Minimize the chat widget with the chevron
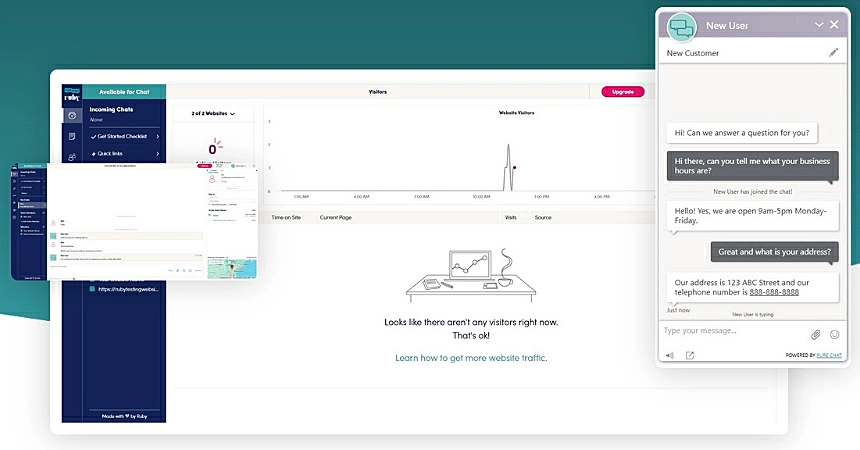The image size is (860, 450). click(819, 25)
